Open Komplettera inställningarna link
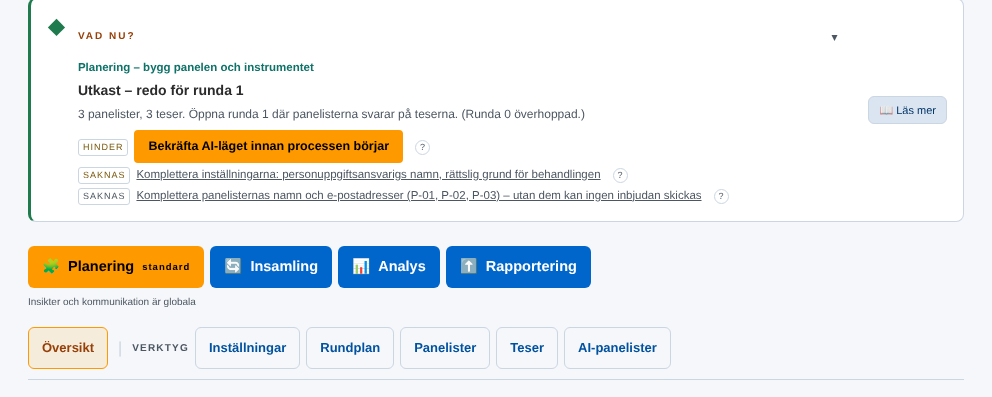The image size is (992, 397). pyautogui.click(x=368, y=174)
